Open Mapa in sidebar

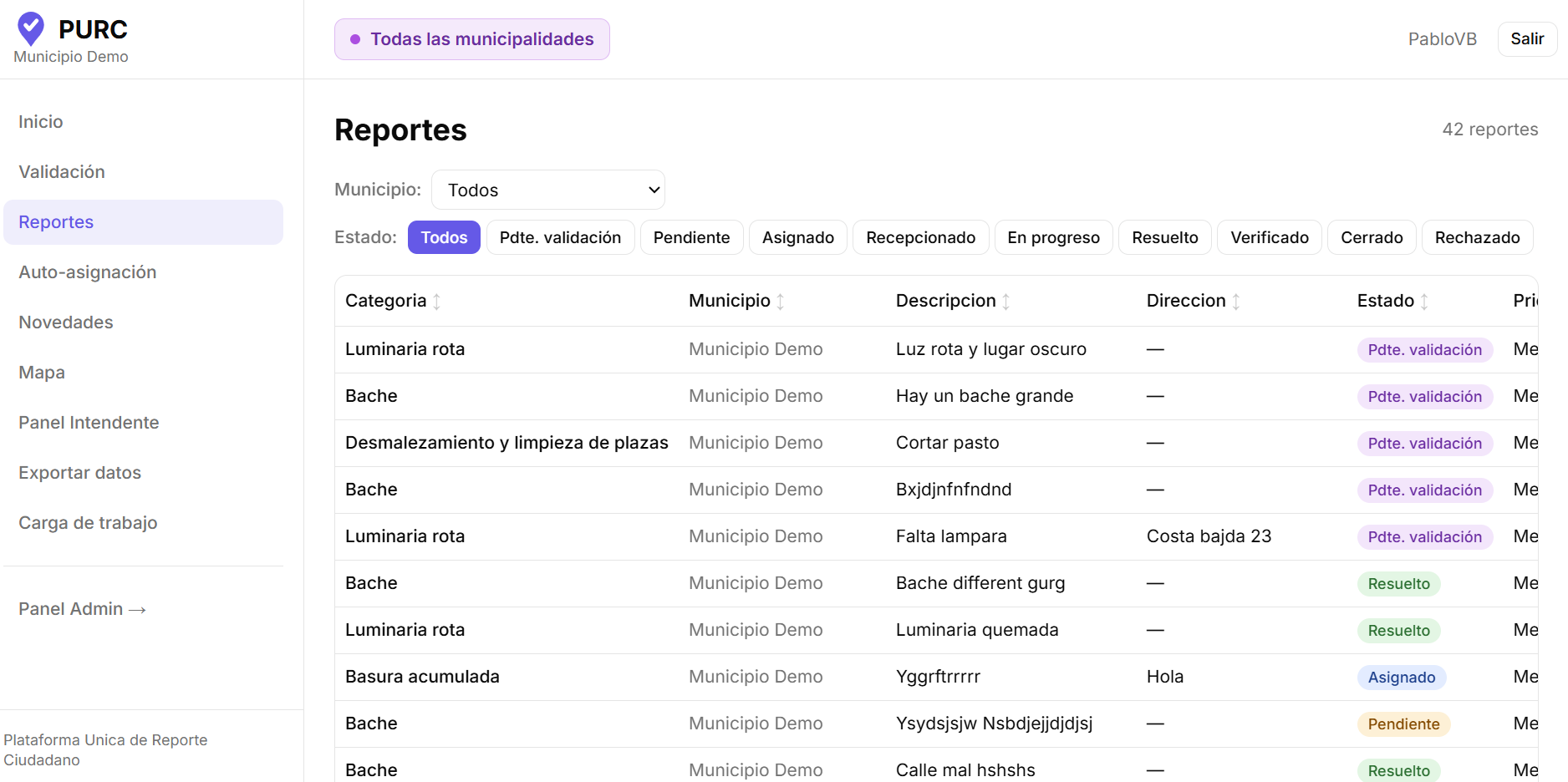[x=143, y=373]
